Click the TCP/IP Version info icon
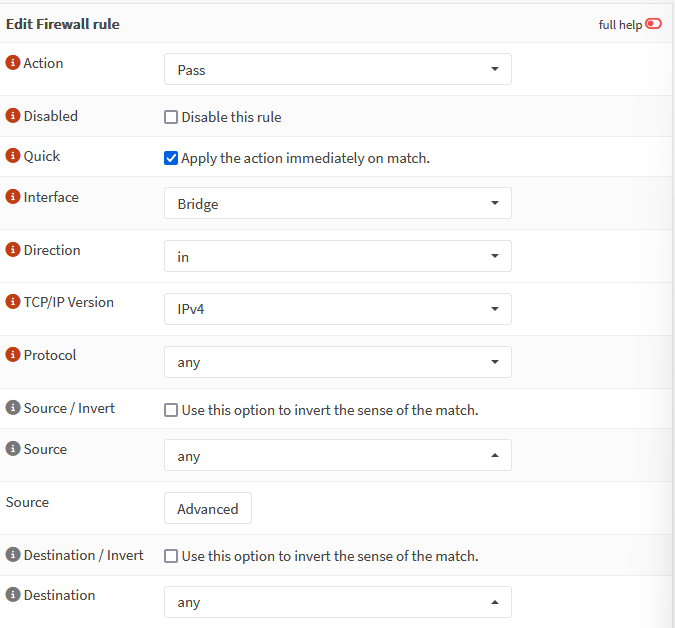675x628 pixels. click(13, 302)
